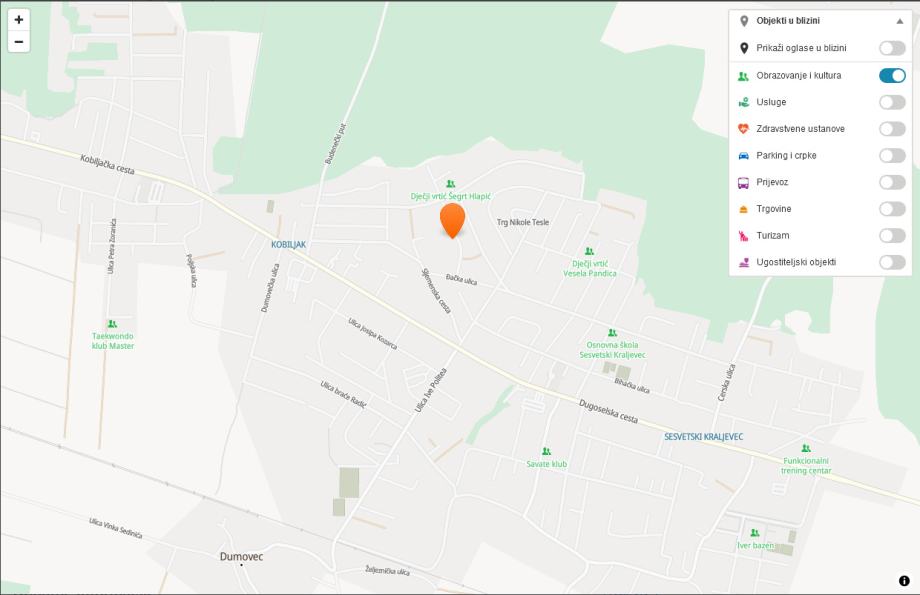Screen dimensions: 920x595
Task: Zoom in the map with plus button
Action: [x=19, y=19]
